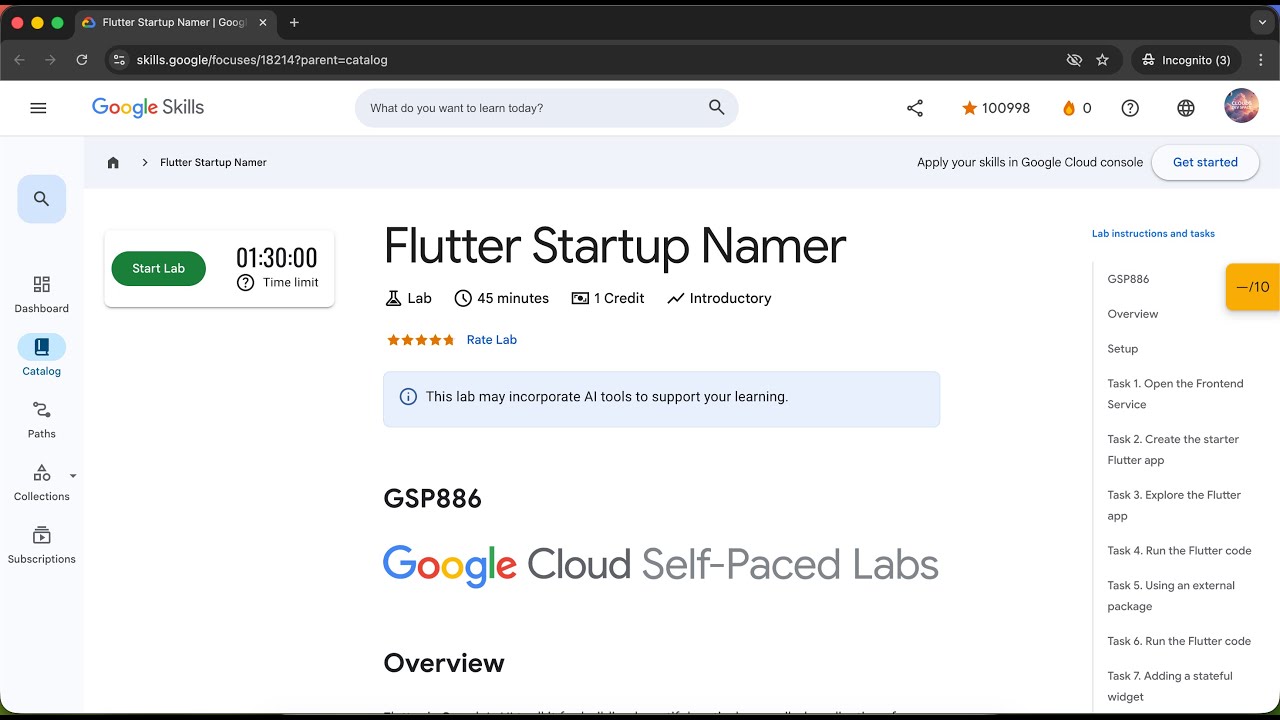Click the share icon in header
The height and width of the screenshot is (720, 1280).
[915, 108]
